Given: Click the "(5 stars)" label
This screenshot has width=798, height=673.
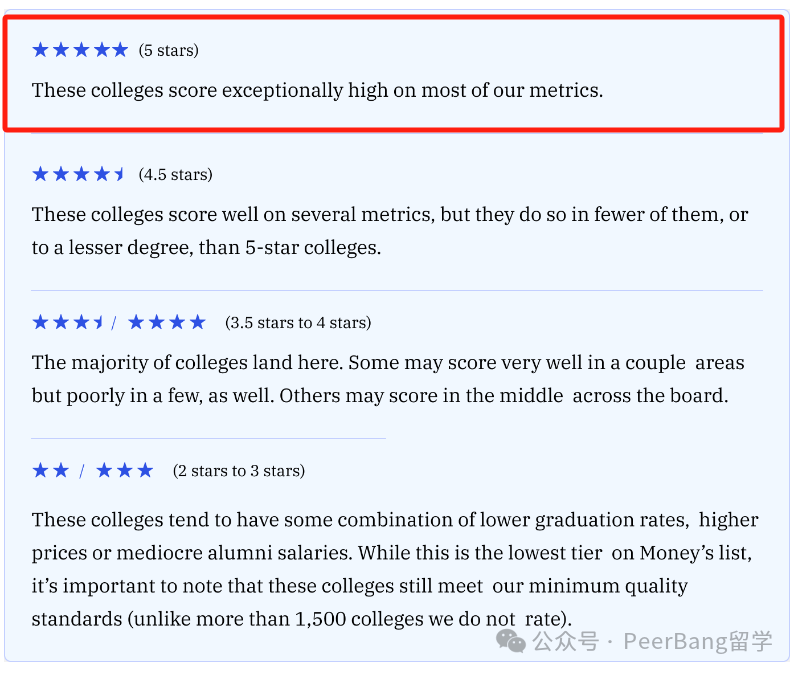Looking at the screenshot, I should (x=168, y=50).
